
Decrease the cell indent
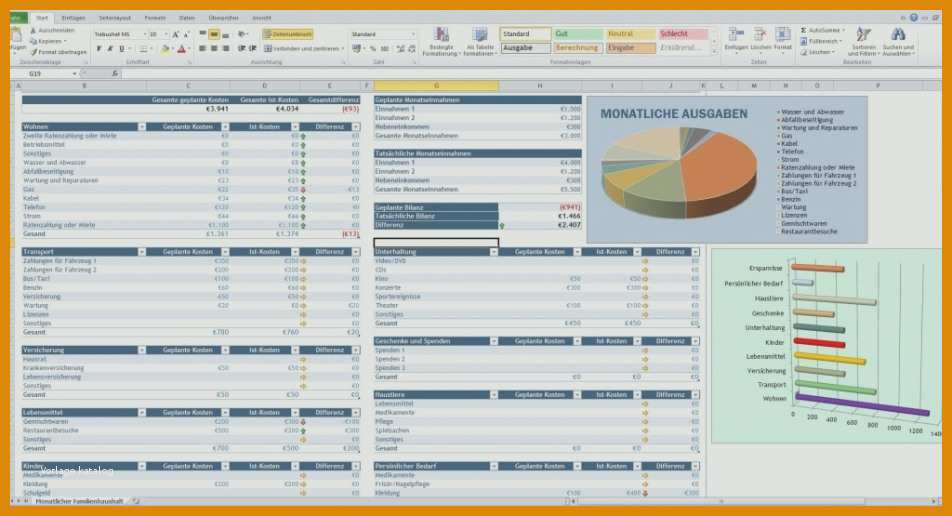pos(242,49)
